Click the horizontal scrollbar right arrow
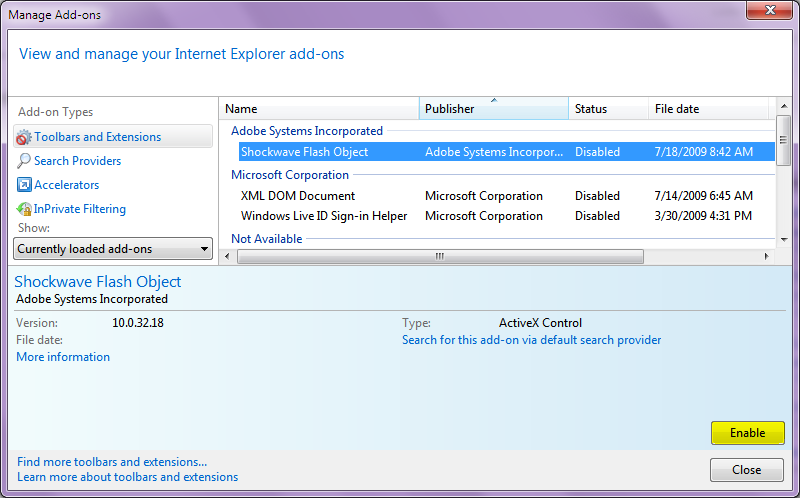Viewport: 800px width, 498px height. [x=766, y=256]
